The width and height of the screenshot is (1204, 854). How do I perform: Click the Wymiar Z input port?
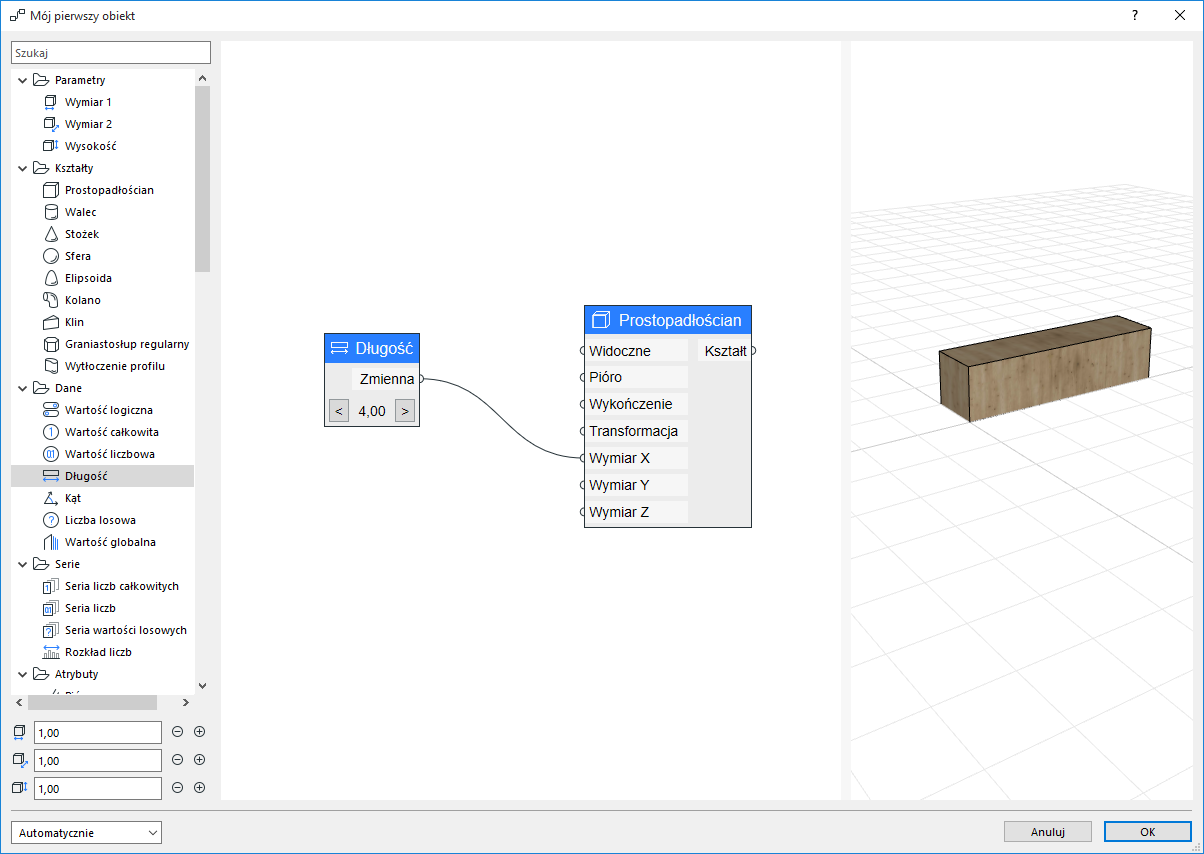click(583, 512)
